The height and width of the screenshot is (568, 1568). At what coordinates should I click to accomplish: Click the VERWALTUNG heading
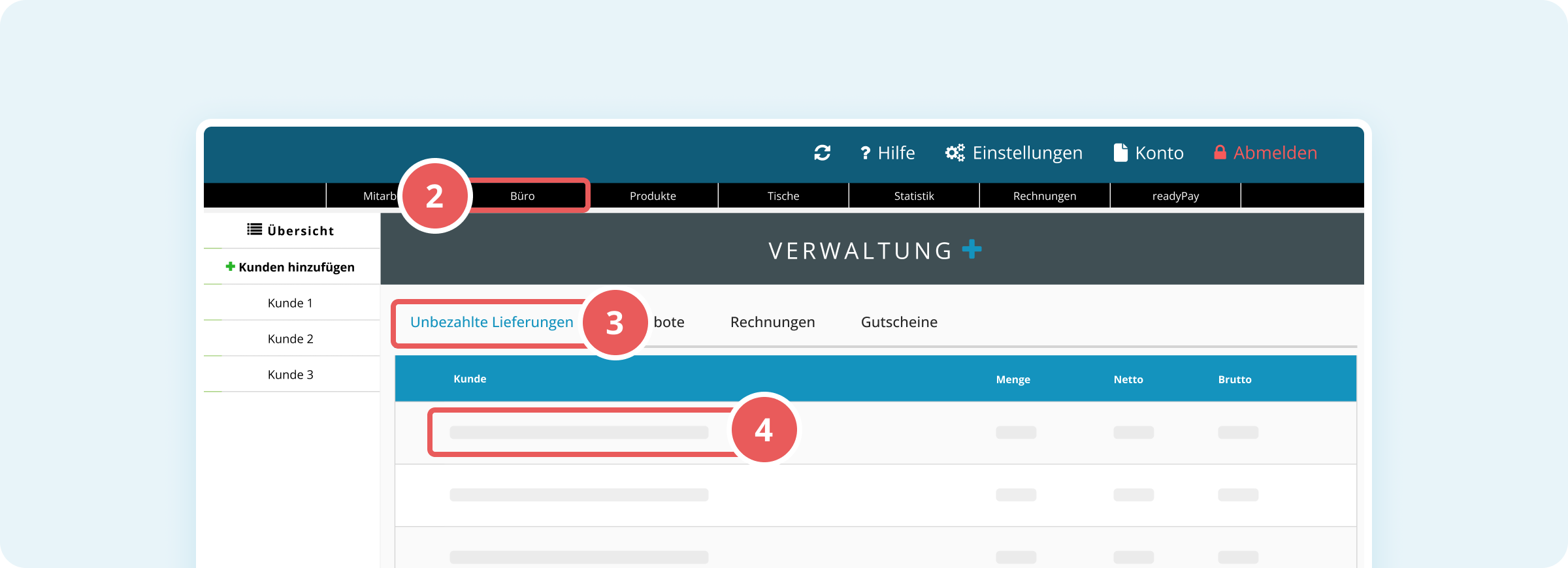[x=860, y=251]
